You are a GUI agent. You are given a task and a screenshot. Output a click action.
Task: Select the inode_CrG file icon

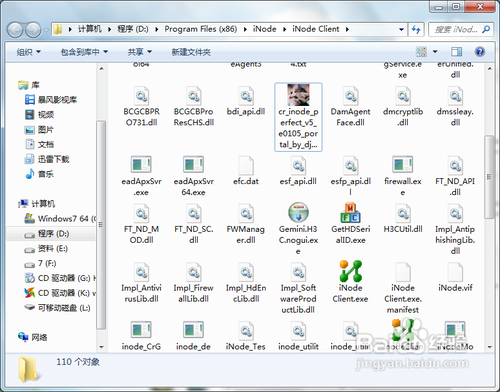[x=141, y=330]
